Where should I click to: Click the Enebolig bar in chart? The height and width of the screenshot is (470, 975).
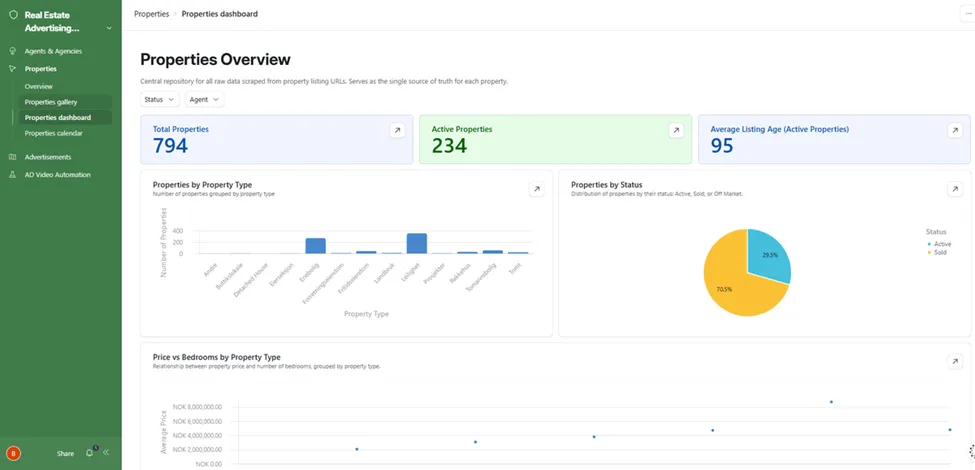coord(315,246)
